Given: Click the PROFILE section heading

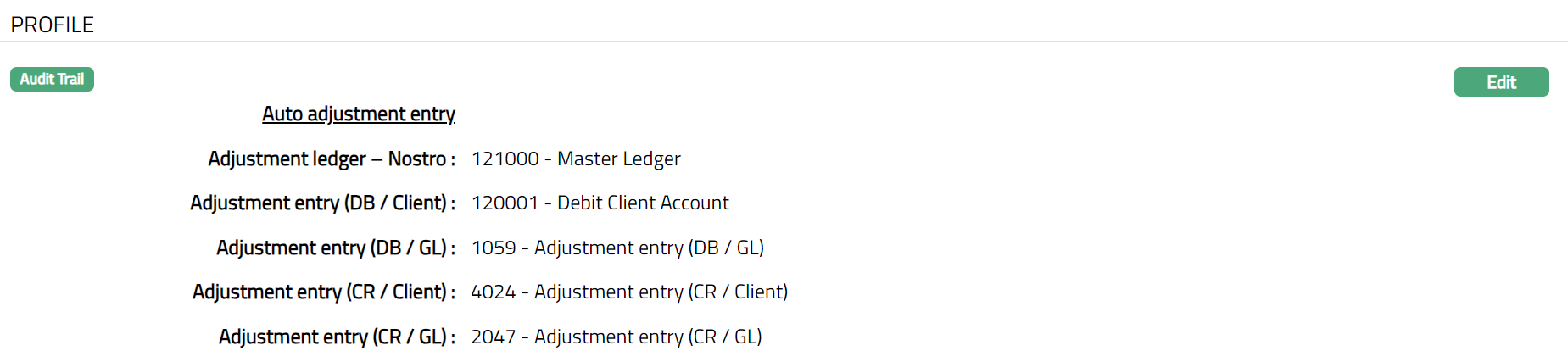Looking at the screenshot, I should (53, 25).
